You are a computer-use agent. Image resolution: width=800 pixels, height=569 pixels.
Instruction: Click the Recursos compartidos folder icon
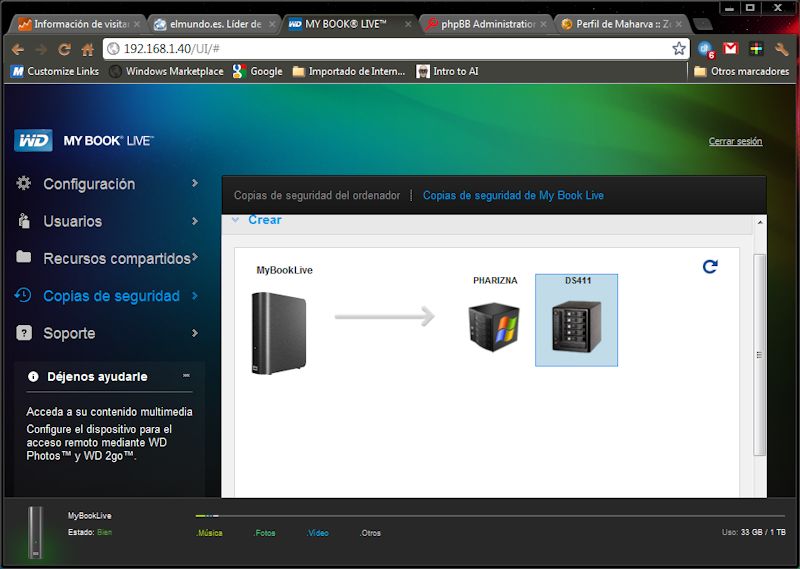23,256
